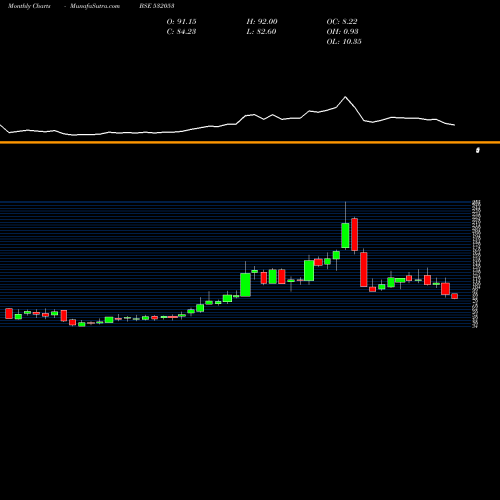Click the last red candlestick on the right
The height and width of the screenshot is (500, 500).
point(455,296)
